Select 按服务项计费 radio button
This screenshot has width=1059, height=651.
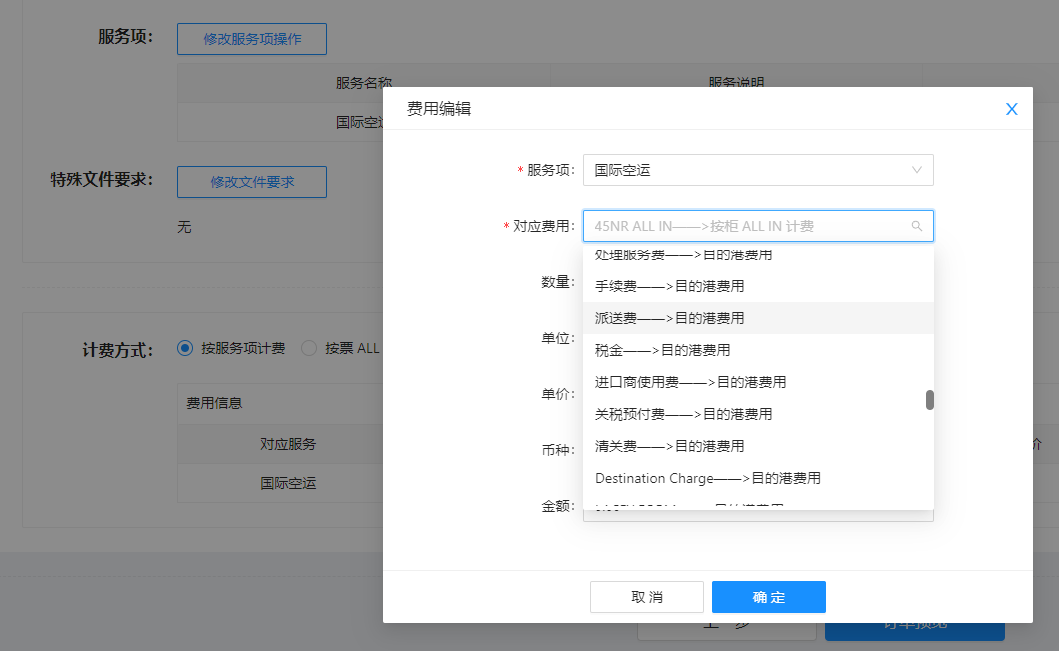pyautogui.click(x=185, y=348)
